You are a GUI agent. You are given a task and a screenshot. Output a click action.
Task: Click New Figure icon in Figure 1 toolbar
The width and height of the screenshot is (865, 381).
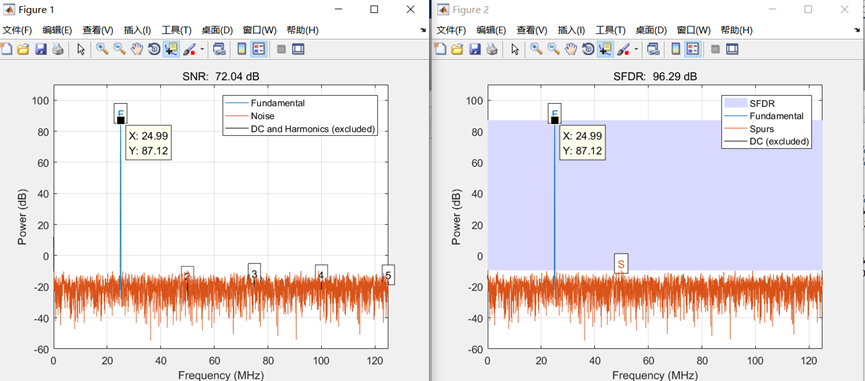(x=6, y=50)
